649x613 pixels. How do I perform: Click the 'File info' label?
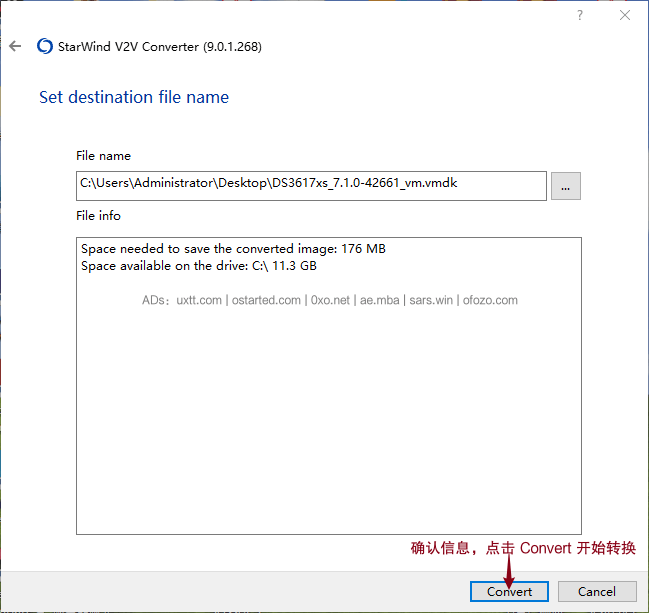98,216
